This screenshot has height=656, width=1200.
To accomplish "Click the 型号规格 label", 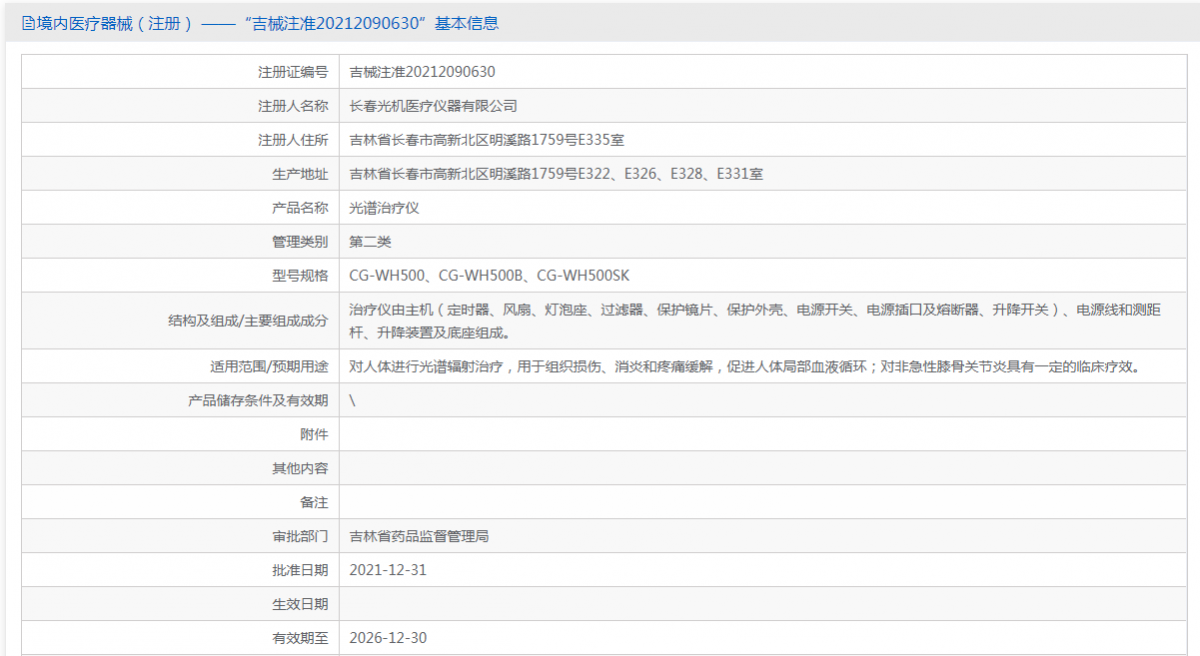I will pyautogui.click(x=300, y=276).
